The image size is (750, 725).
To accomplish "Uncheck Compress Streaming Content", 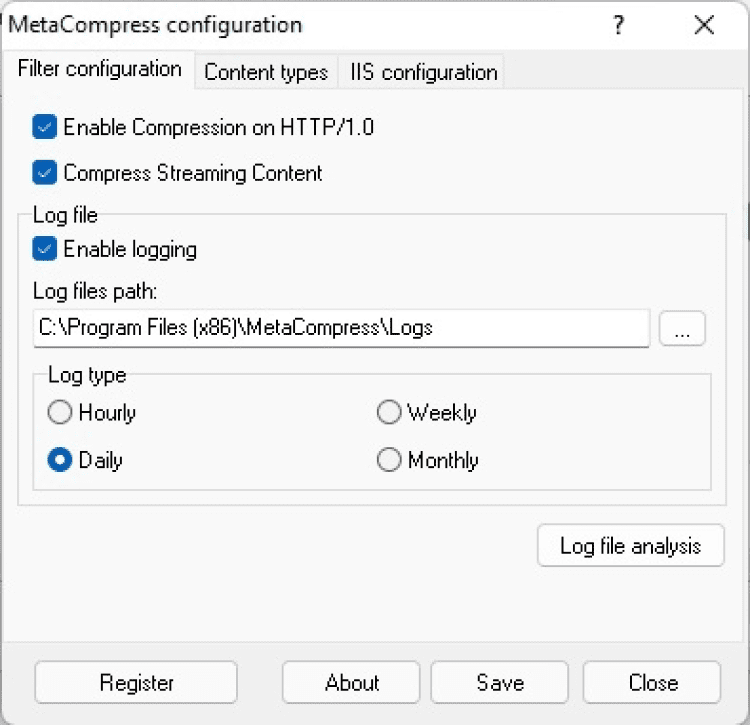I will point(45,173).
